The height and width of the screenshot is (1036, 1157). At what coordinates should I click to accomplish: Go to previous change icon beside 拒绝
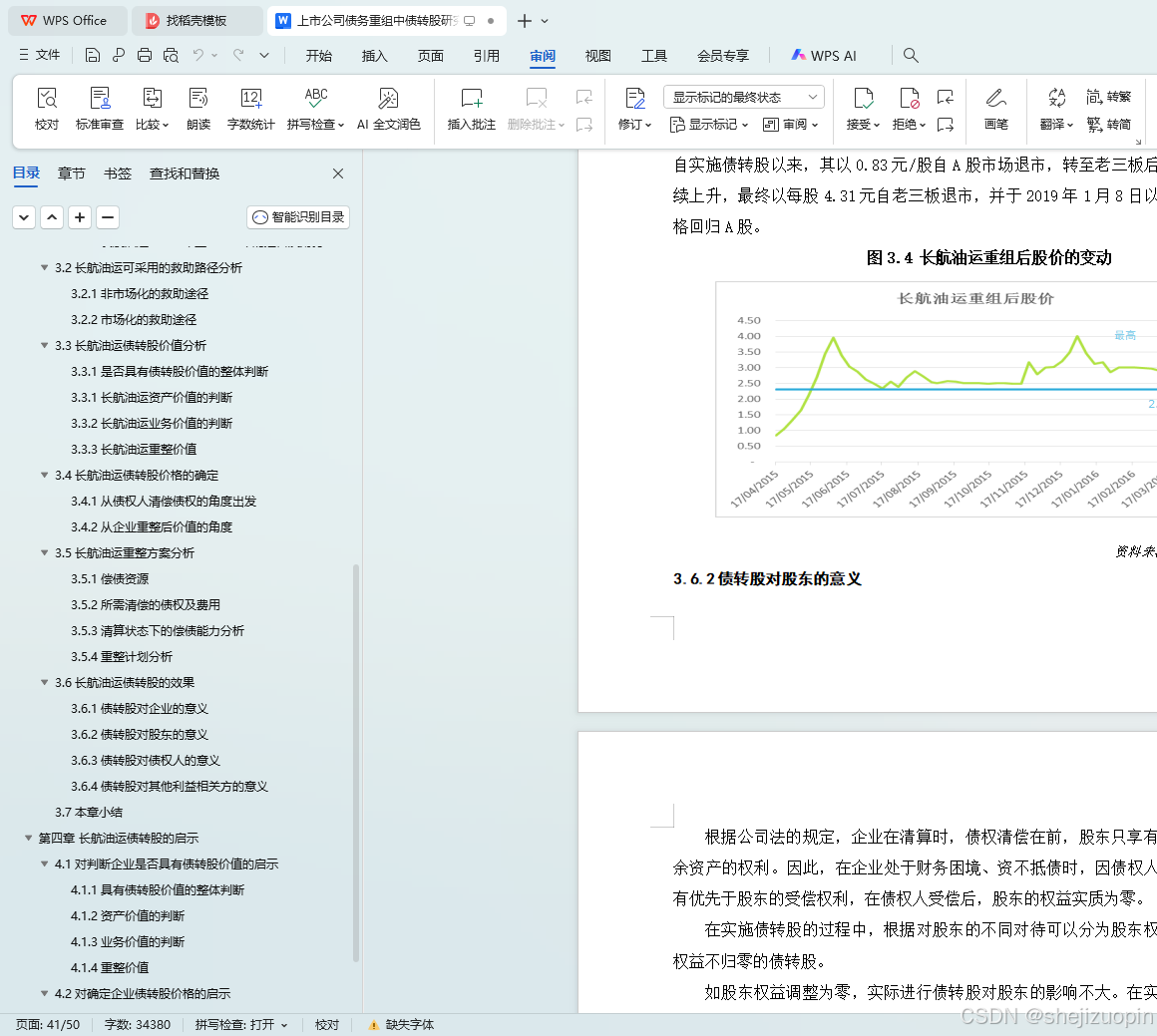tap(946, 97)
